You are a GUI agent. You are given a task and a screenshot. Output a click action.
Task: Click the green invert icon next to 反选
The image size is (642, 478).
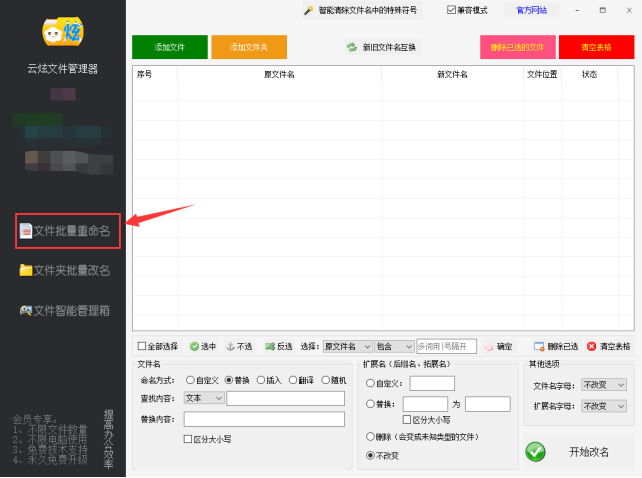[x=270, y=347]
